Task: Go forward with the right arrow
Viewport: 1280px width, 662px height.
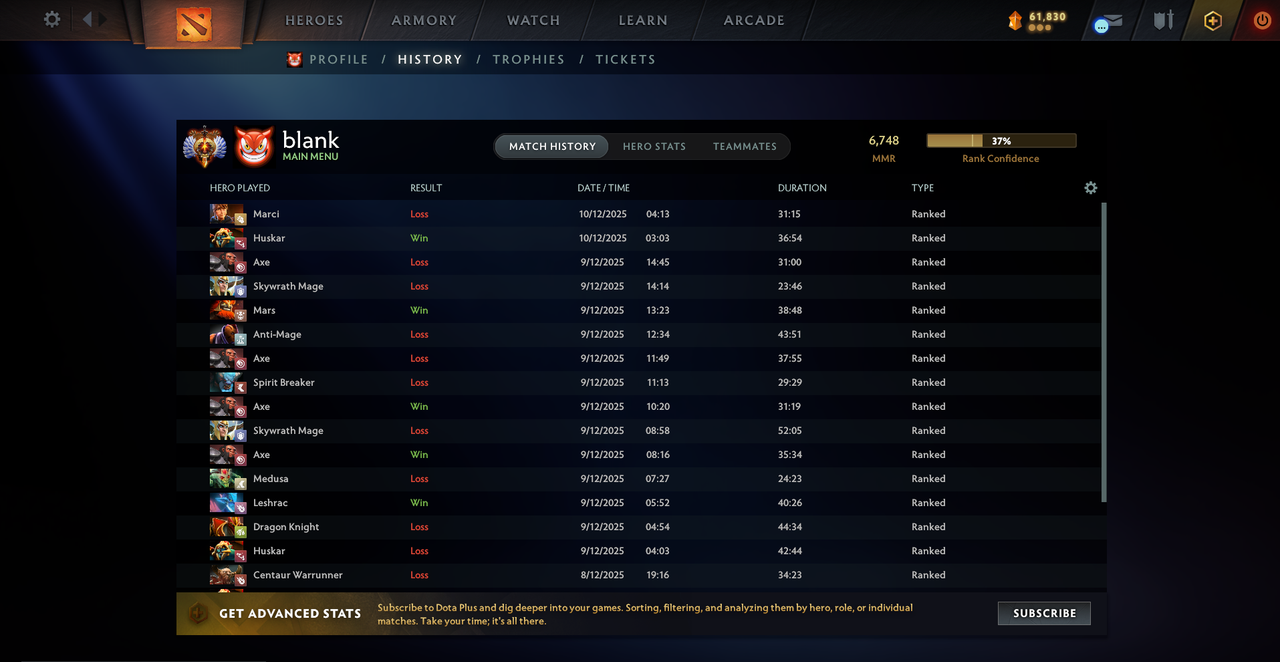Action: click(x=101, y=19)
